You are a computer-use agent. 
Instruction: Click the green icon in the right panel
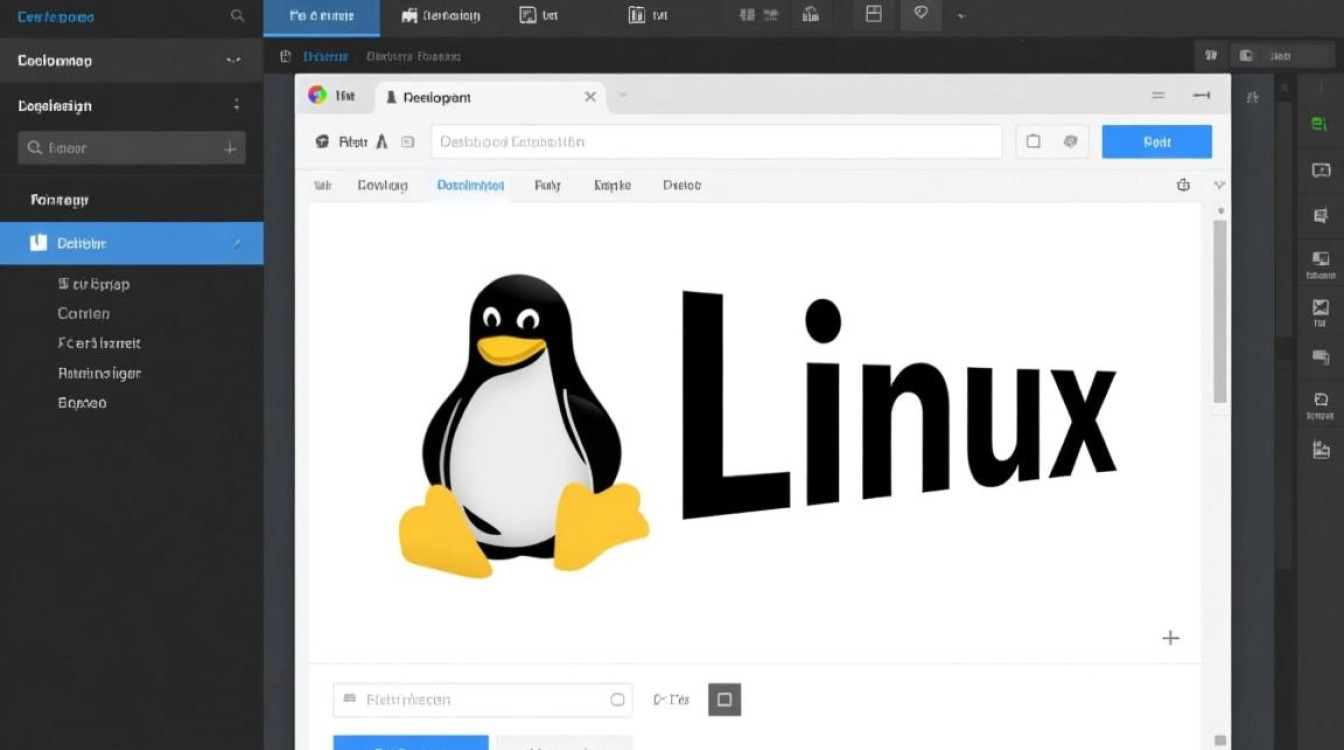(1319, 124)
